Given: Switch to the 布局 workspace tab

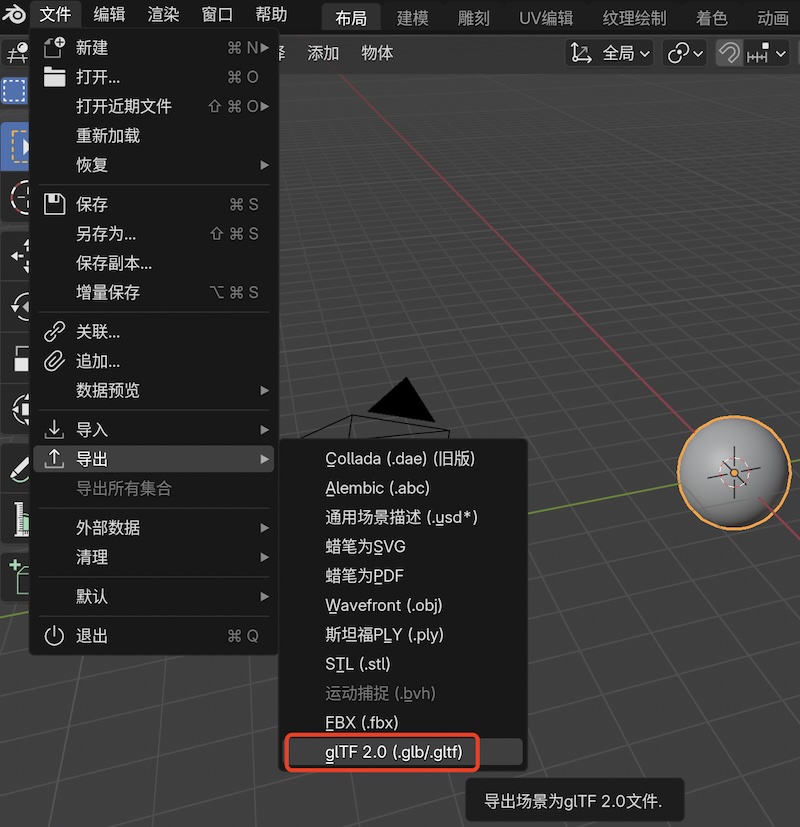Looking at the screenshot, I should pos(351,18).
